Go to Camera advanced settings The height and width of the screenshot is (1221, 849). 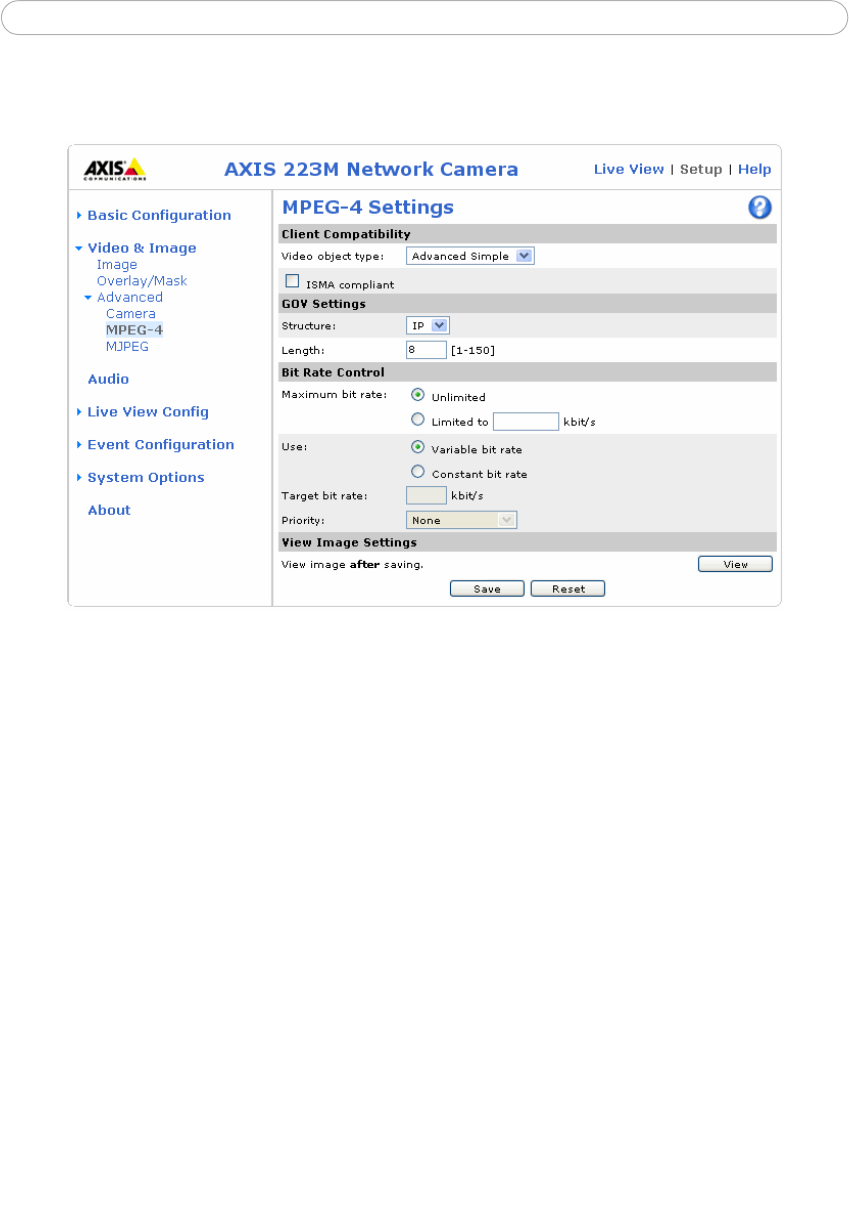click(x=131, y=314)
